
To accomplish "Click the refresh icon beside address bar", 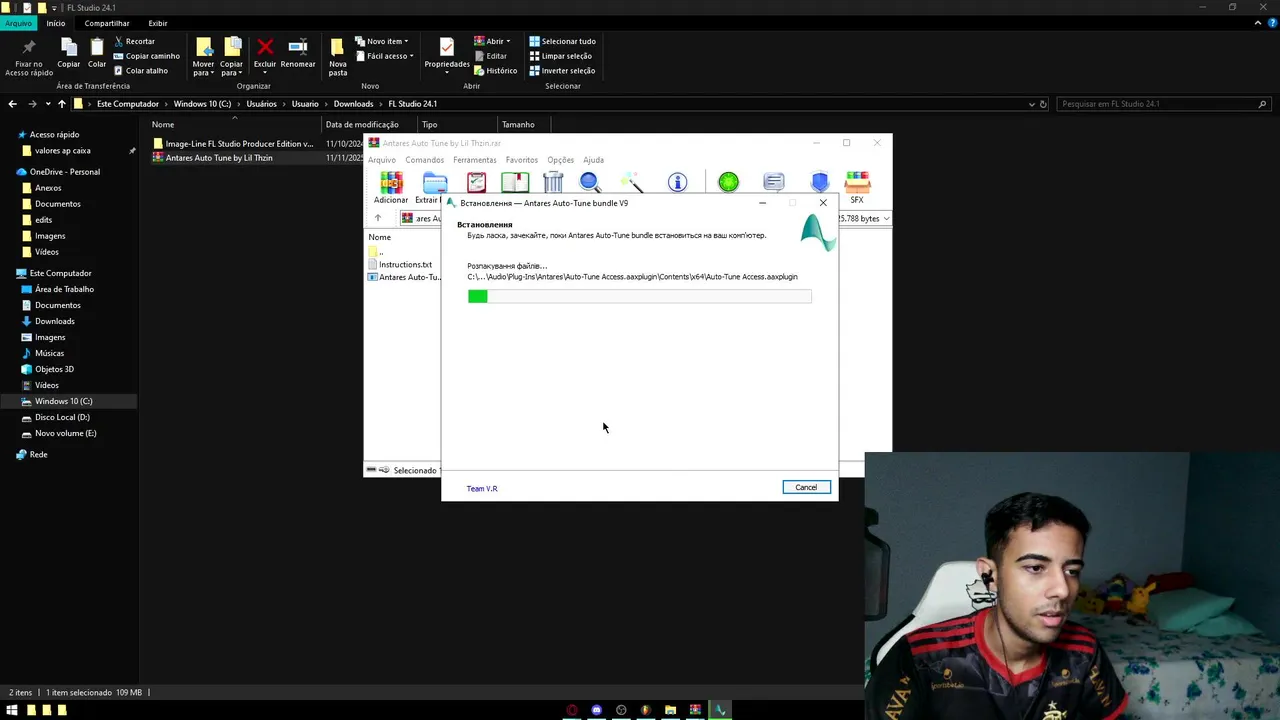I will coord(1043,104).
